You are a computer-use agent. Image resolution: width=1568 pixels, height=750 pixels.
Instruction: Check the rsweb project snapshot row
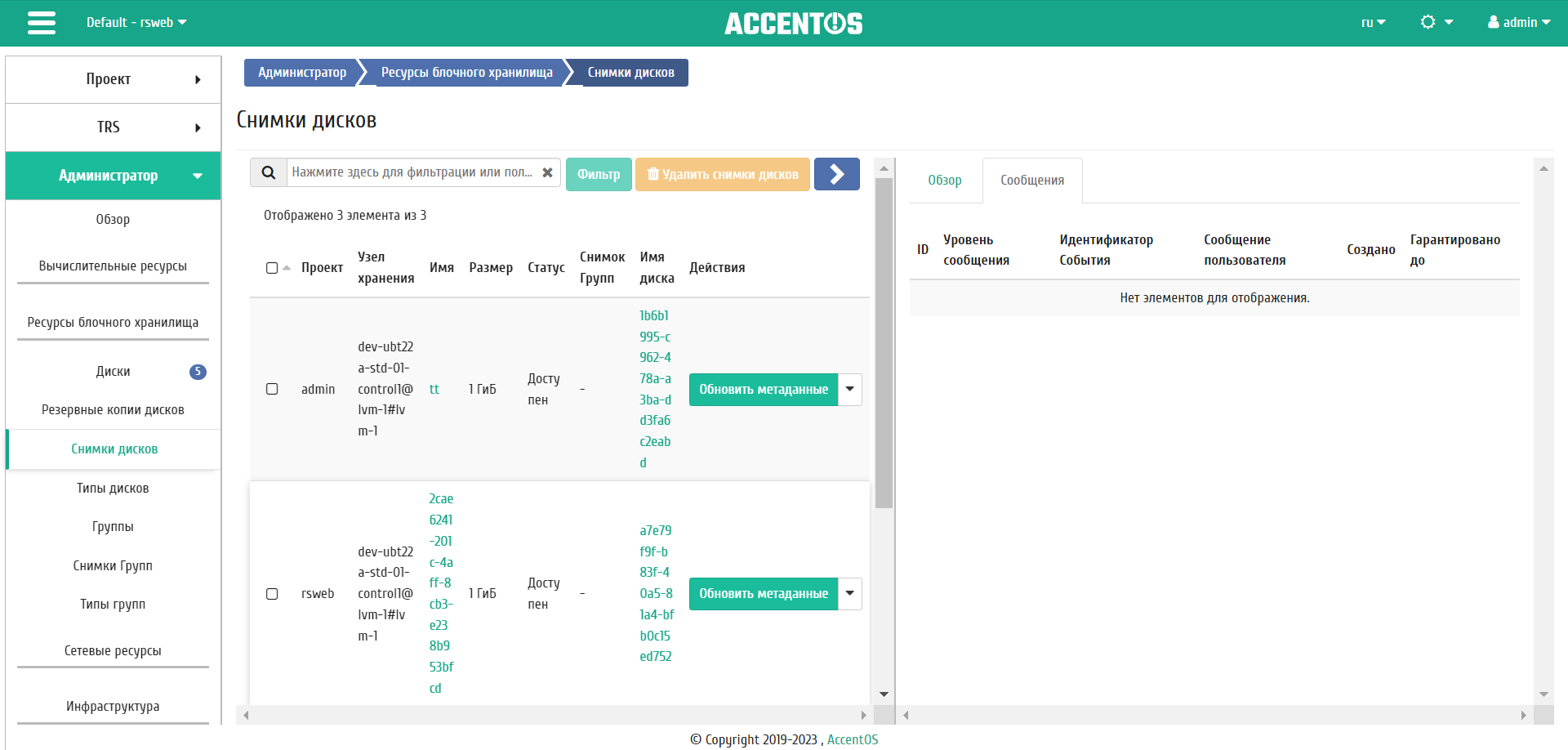(x=272, y=594)
